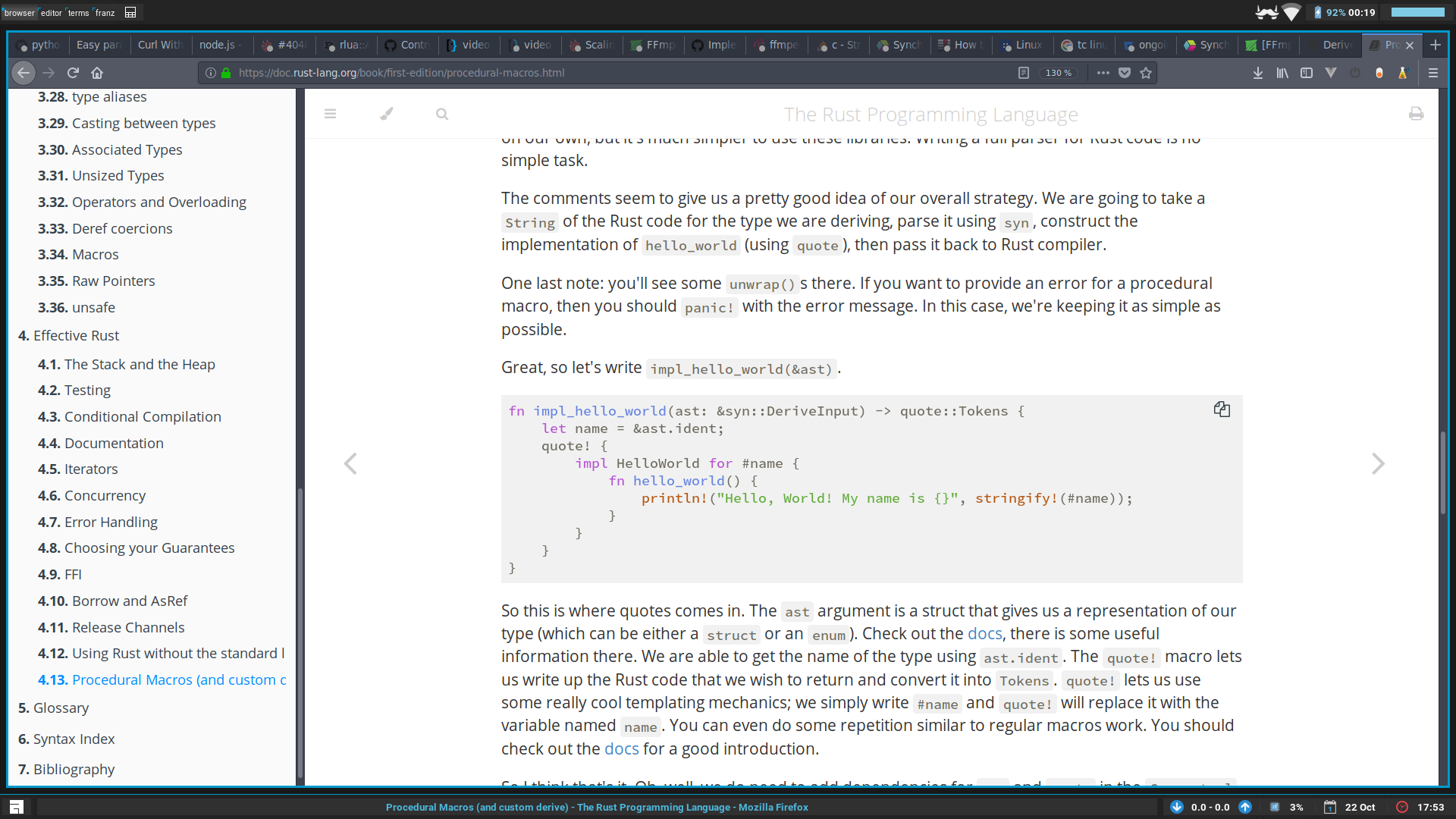Viewport: 1456px width, 819px height.
Task: Open the Library from the toolbar
Action: point(1282,73)
